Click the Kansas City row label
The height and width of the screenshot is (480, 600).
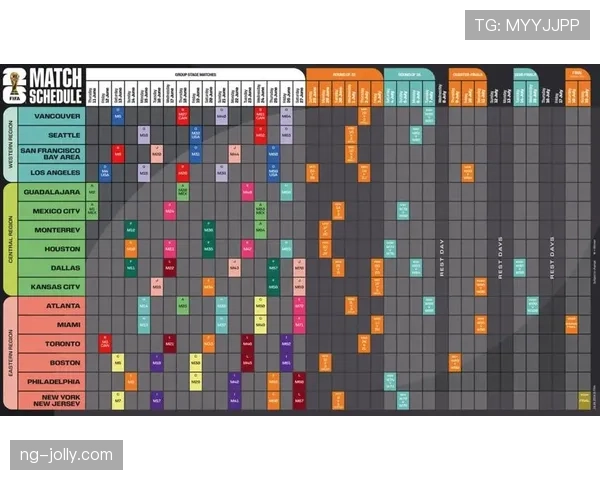coord(52,287)
